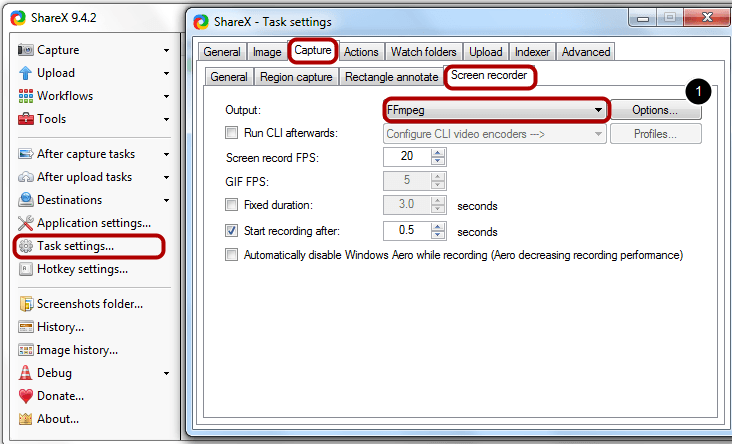This screenshot has width=732, height=444.
Task: Click the Donate heart icon
Action: click(26, 396)
